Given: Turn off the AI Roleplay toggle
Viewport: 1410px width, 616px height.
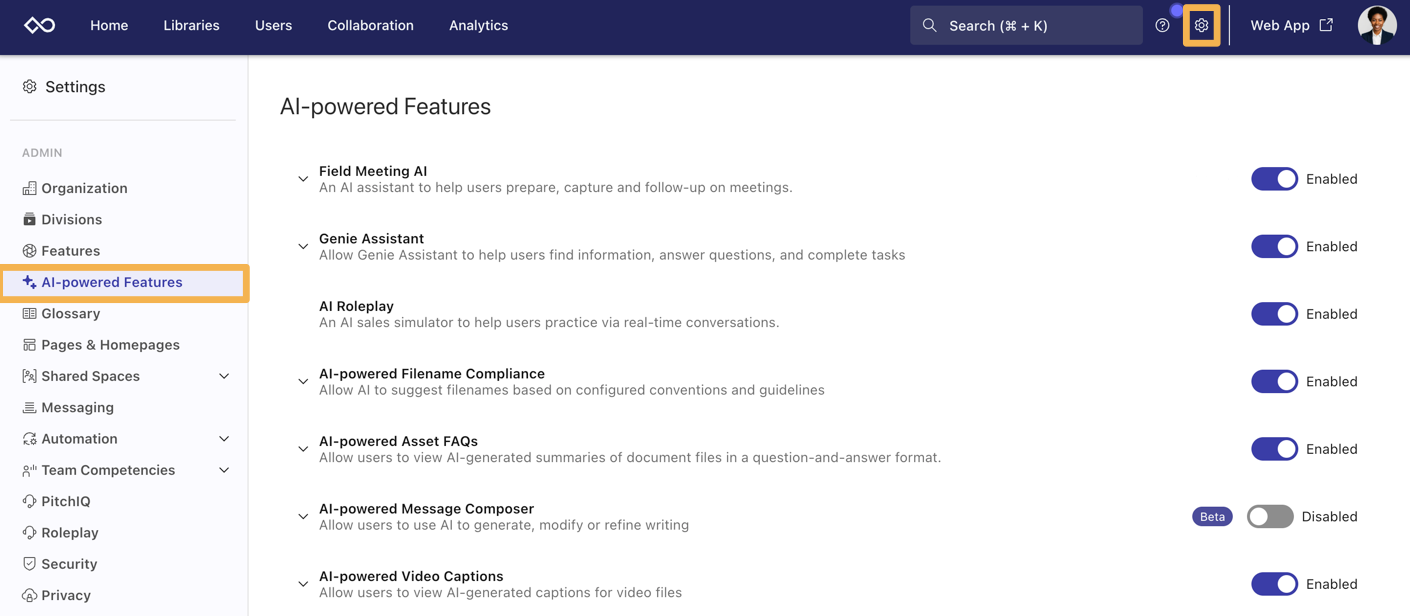Looking at the screenshot, I should (x=1274, y=314).
